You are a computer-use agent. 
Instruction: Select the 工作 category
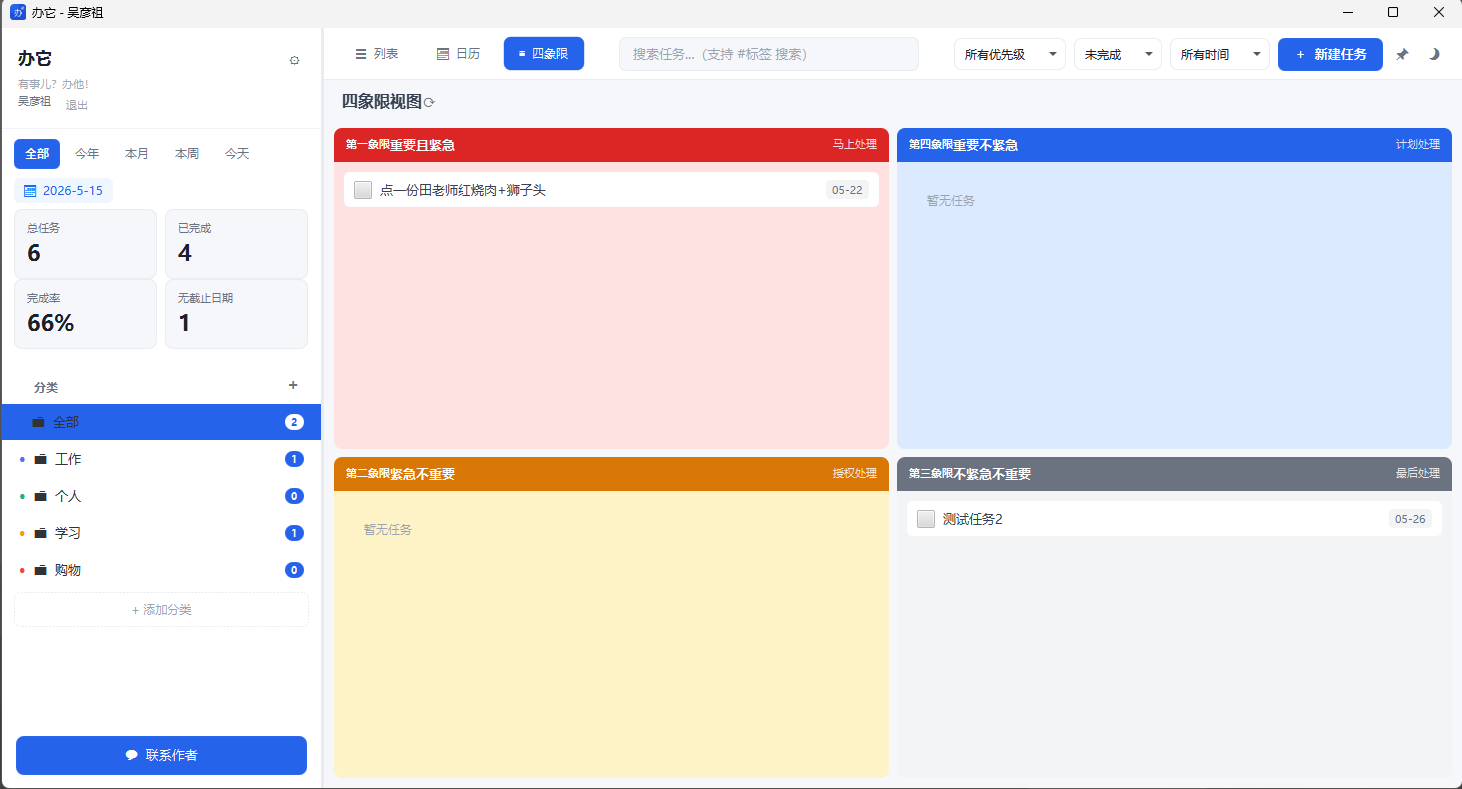click(161, 459)
